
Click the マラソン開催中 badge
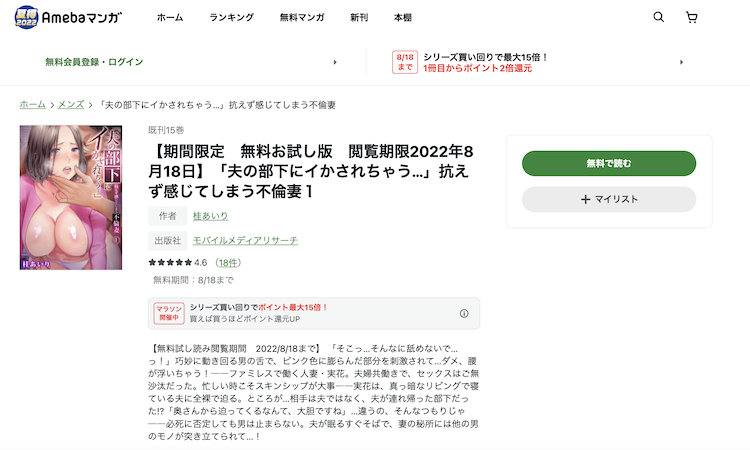coord(169,313)
